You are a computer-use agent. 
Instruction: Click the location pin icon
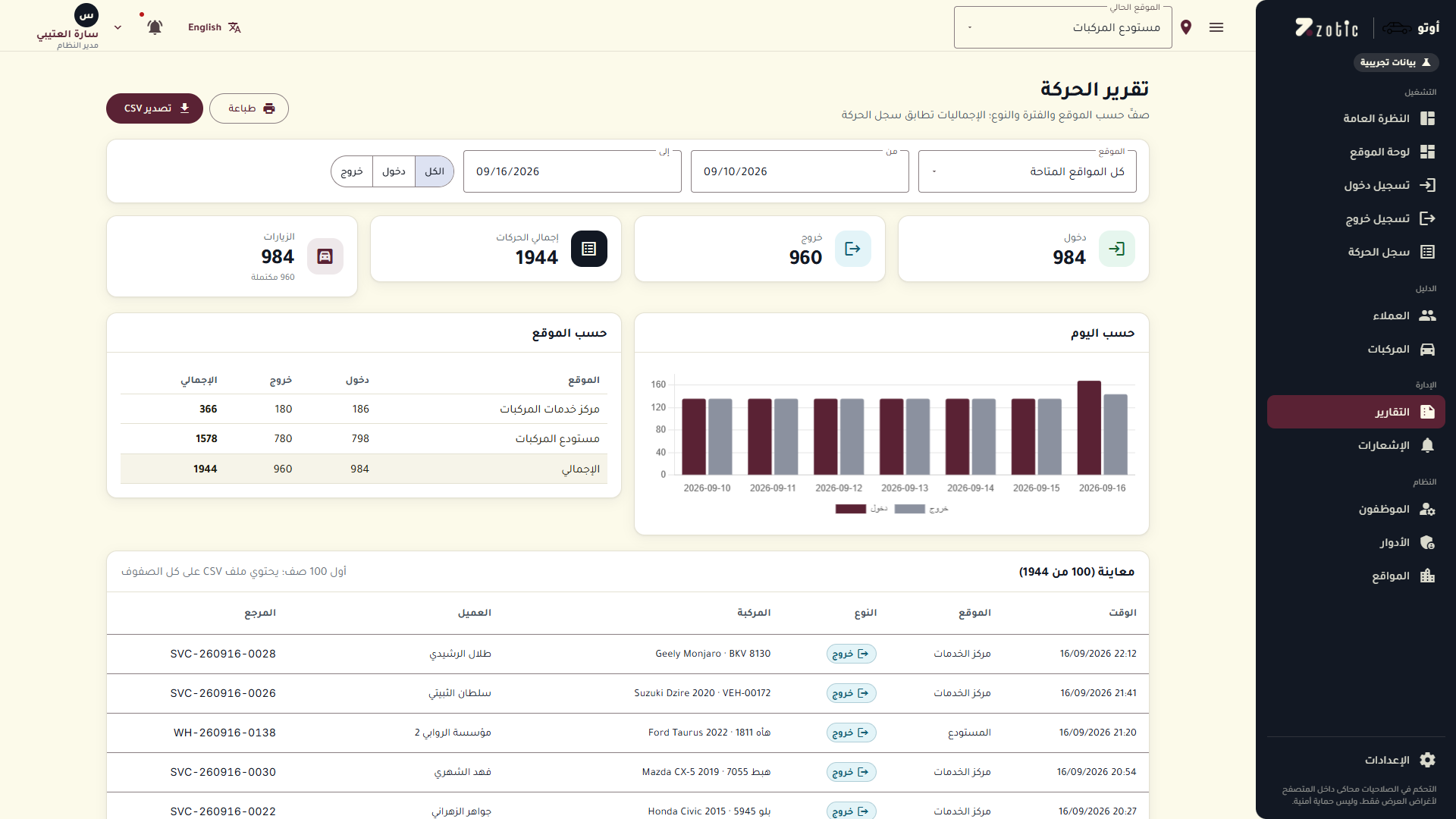[1187, 27]
